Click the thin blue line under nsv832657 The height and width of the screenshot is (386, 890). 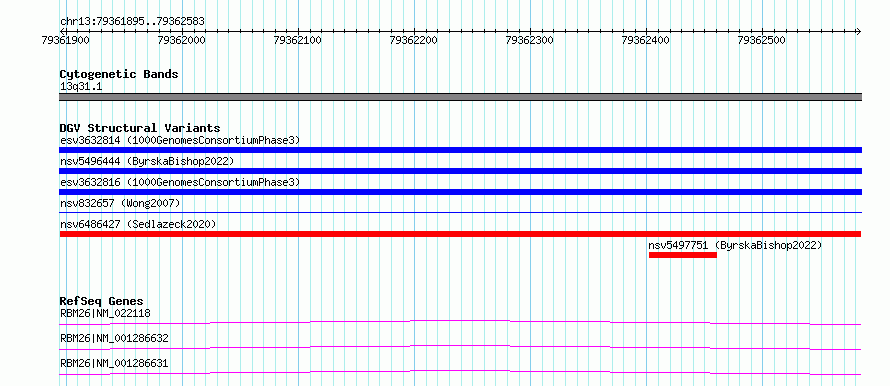tap(460, 212)
